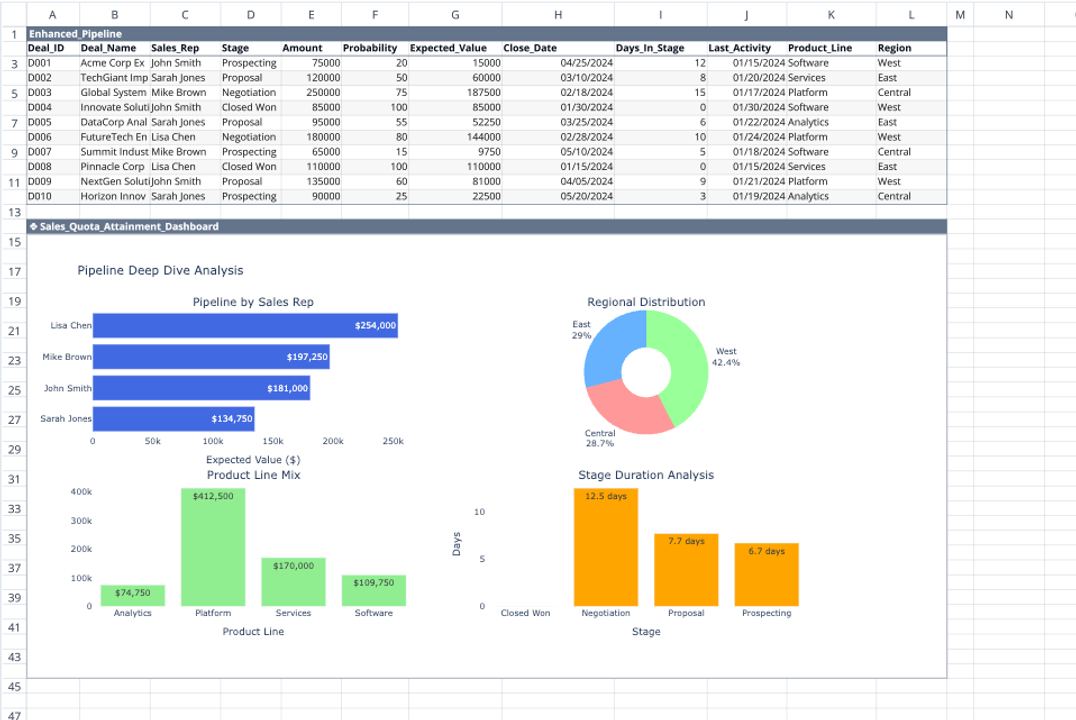Click the Pipeline Deep Dive Analysis title
The height and width of the screenshot is (720, 1076).
161,270
